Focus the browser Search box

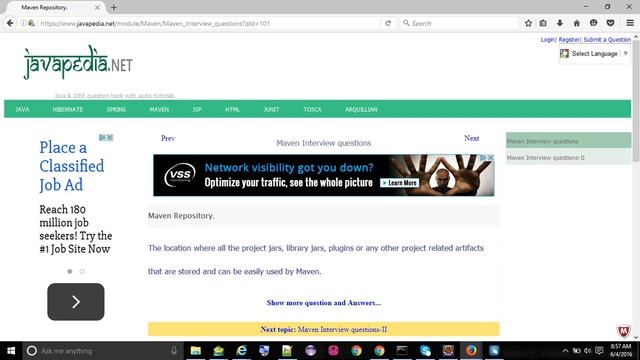(458, 23)
